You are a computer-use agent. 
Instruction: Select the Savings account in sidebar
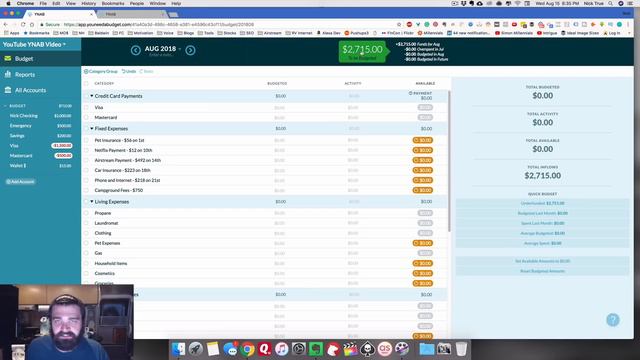pos(40,136)
